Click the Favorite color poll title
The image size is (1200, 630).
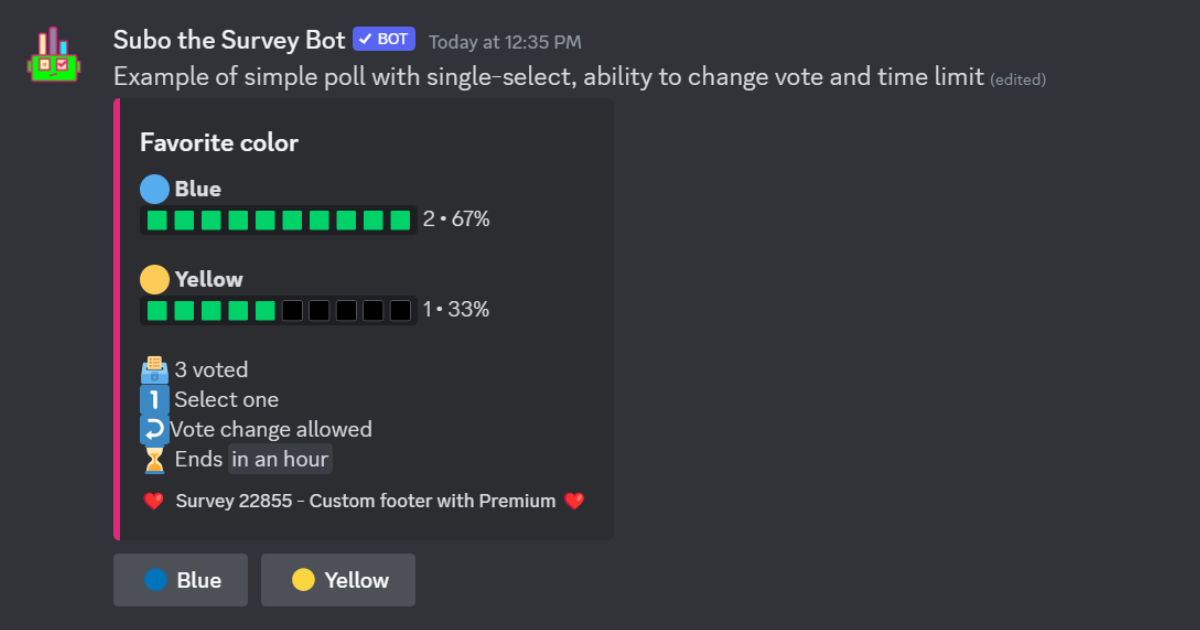pyautogui.click(x=219, y=143)
